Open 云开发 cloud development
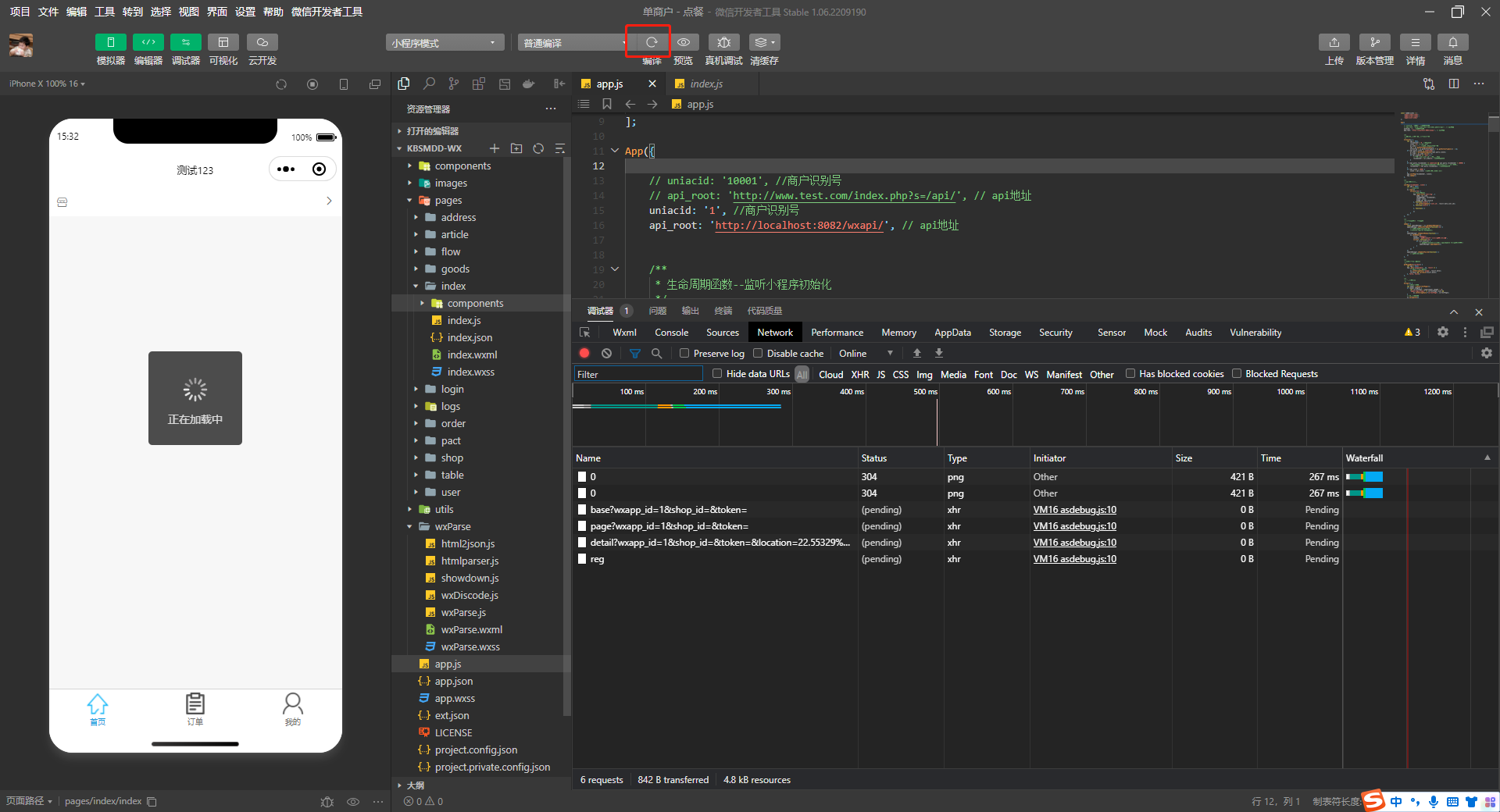This screenshot has width=1500, height=812. [x=262, y=42]
